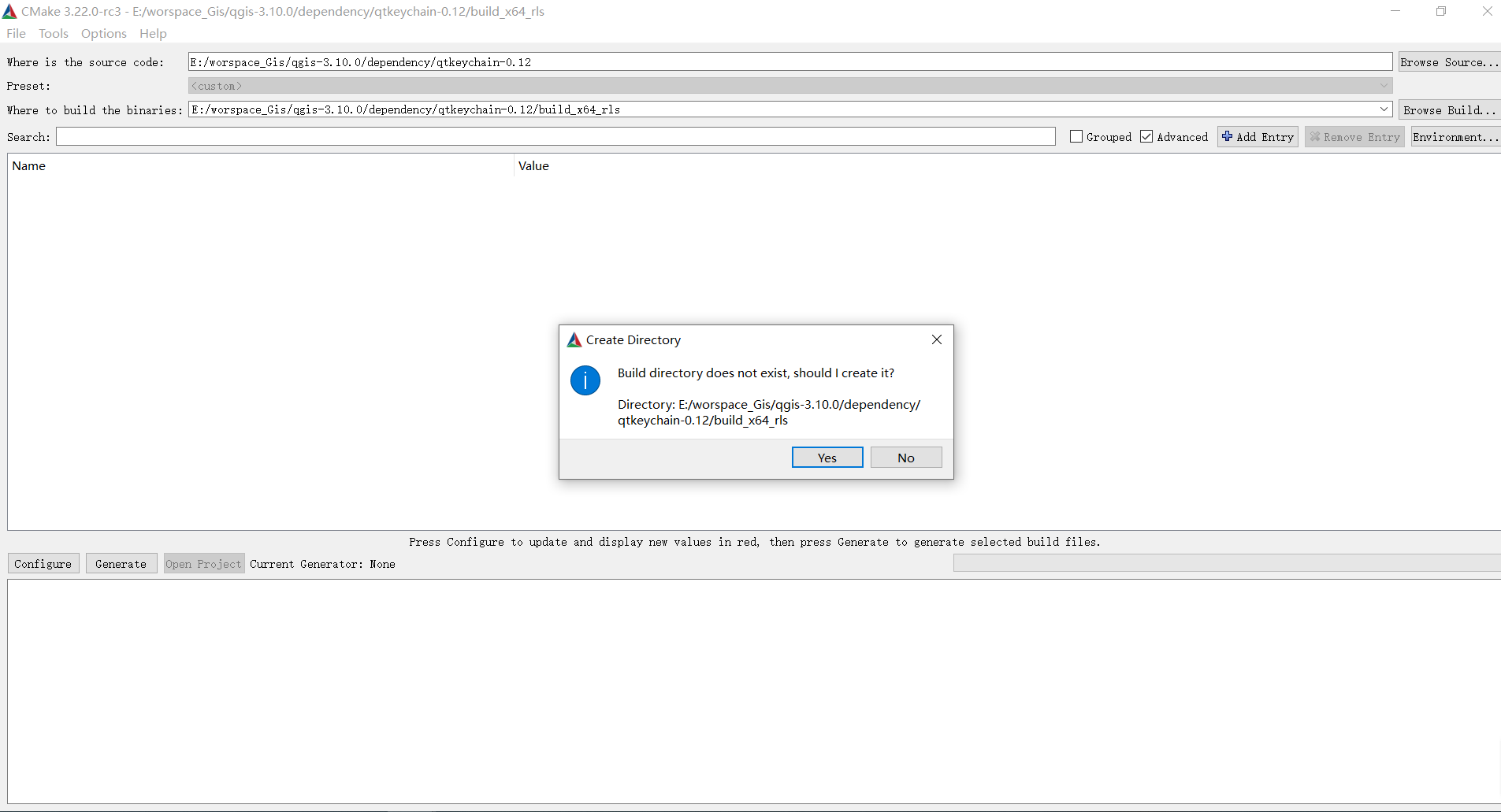Click 'Press Configure to update' hint text
Screen dimensions: 1501x812
[x=755, y=542]
